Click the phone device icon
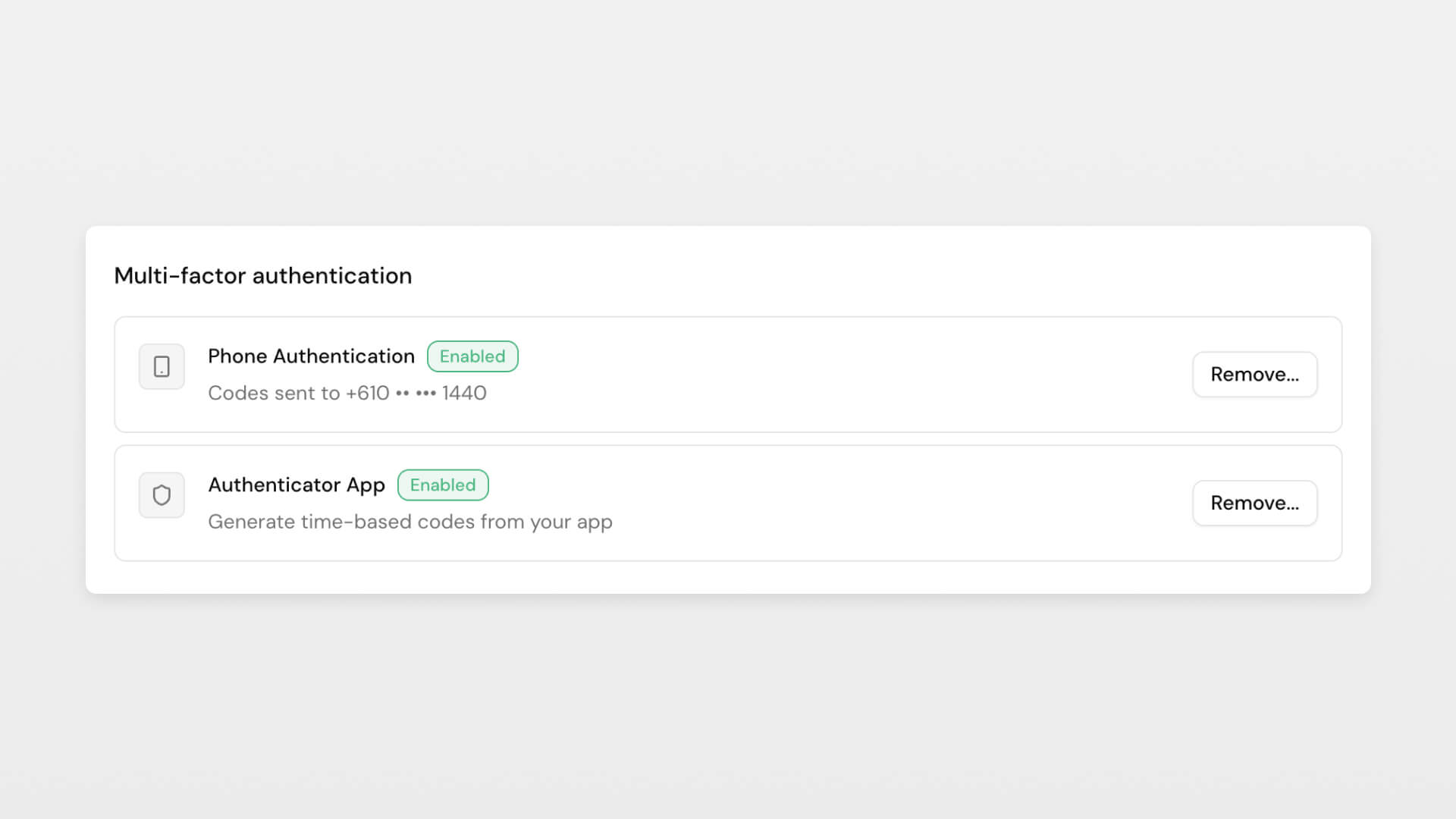Screen dimensions: 1456x819 coord(162,367)
